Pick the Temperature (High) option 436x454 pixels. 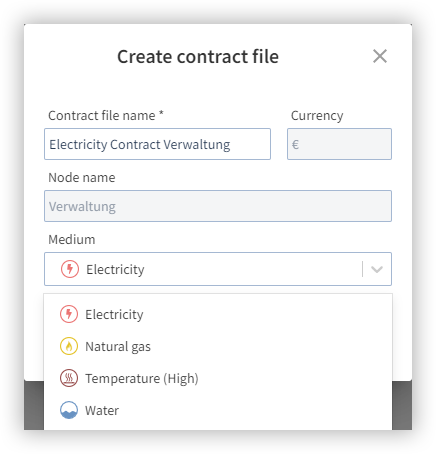click(218, 378)
